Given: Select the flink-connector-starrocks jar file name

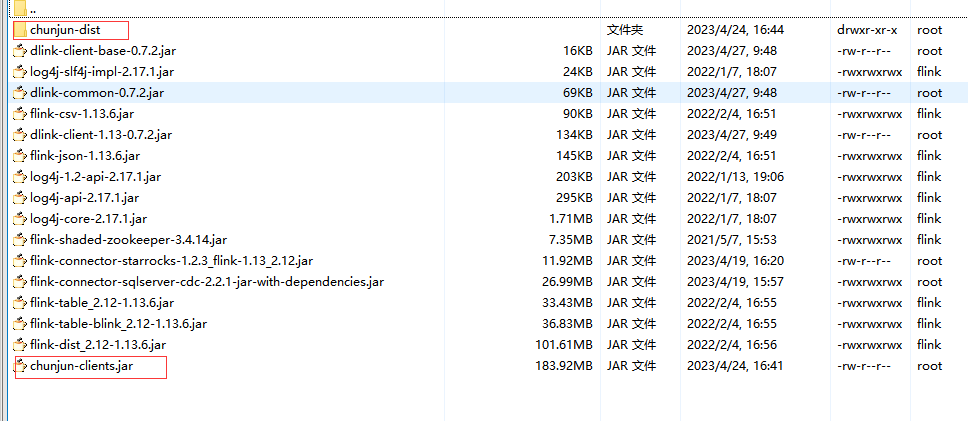Looking at the screenshot, I should pos(171,261).
